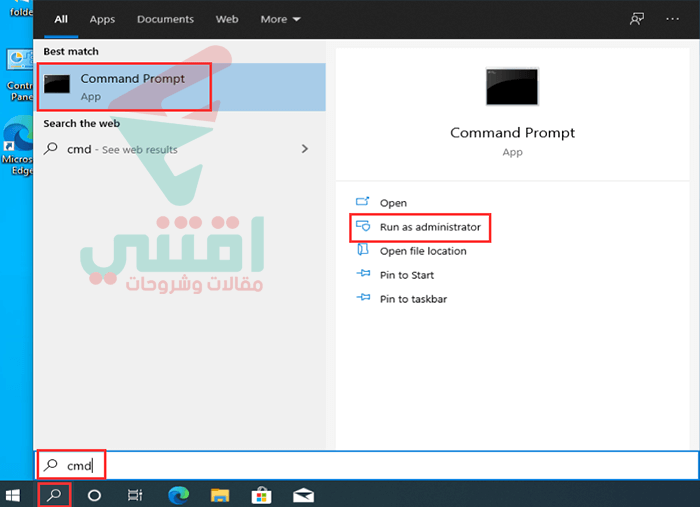The width and height of the screenshot is (700, 507).
Task: Click the taskbar search magnifier icon
Action: [x=54, y=495]
